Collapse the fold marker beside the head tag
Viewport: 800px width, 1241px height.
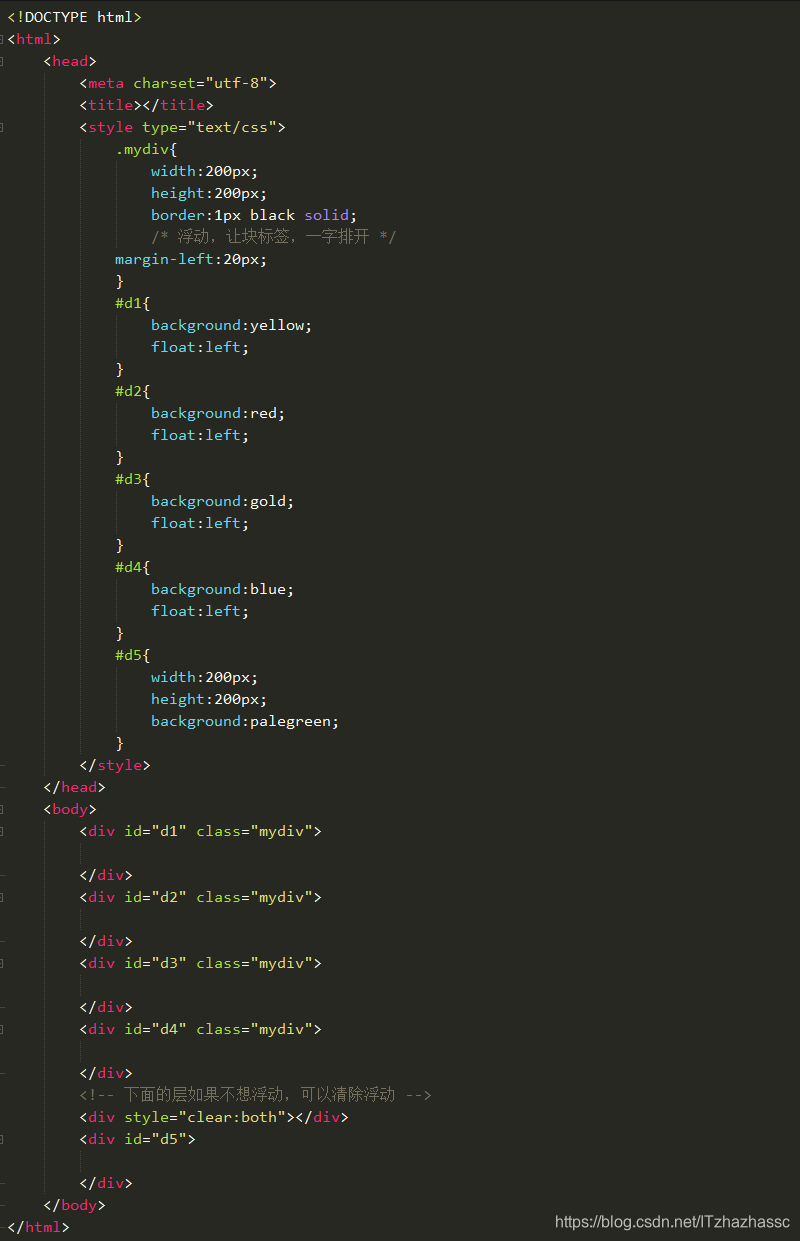pos(2,61)
